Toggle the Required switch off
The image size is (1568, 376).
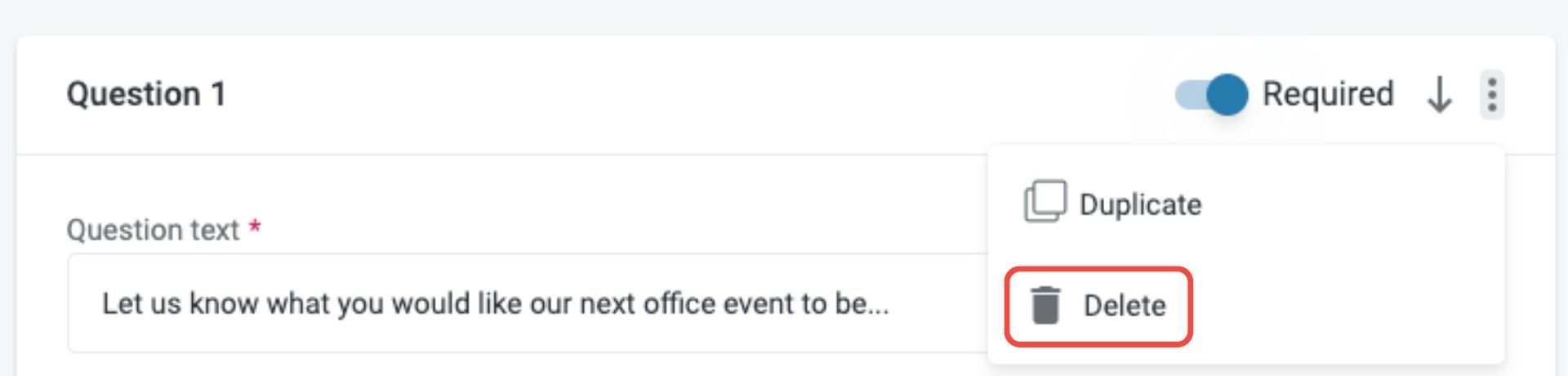(x=1210, y=95)
